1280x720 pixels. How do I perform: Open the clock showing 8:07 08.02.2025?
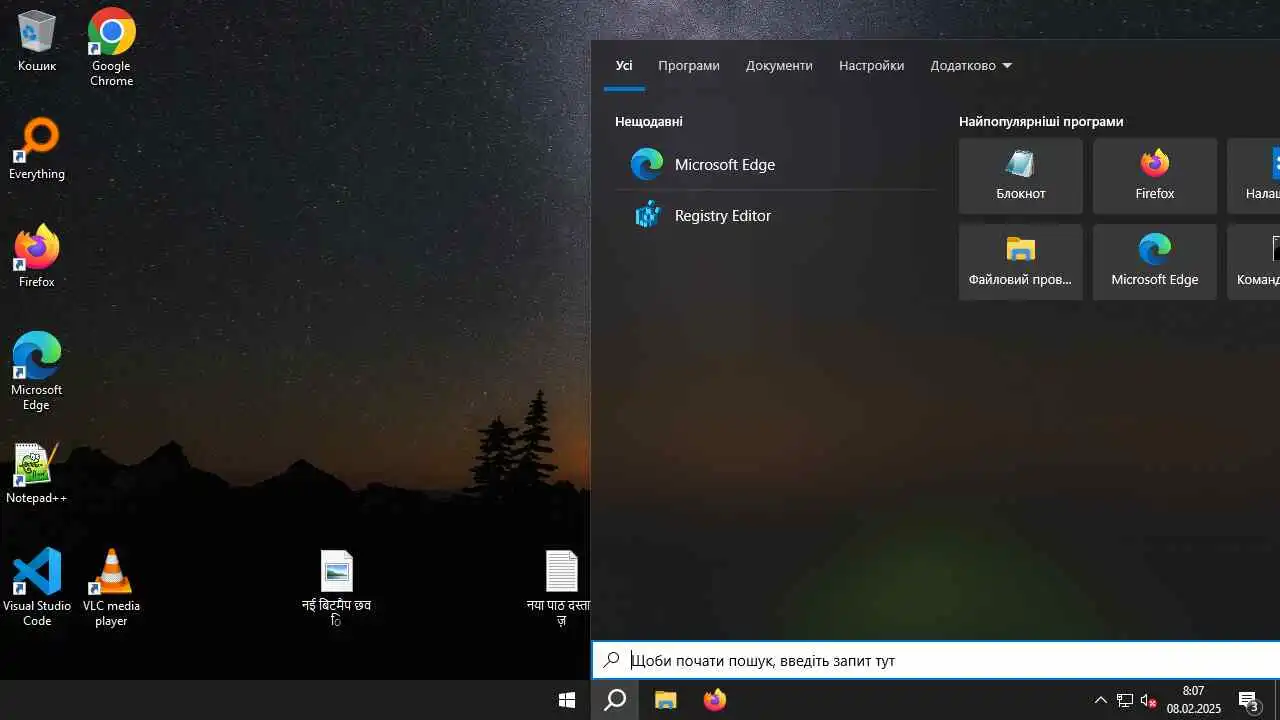click(1193, 700)
